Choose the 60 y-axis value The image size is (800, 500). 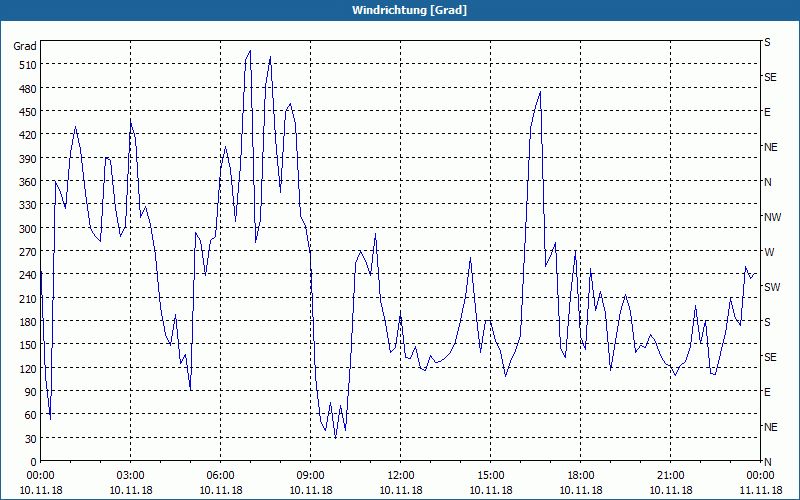pyautogui.click(x=31, y=415)
